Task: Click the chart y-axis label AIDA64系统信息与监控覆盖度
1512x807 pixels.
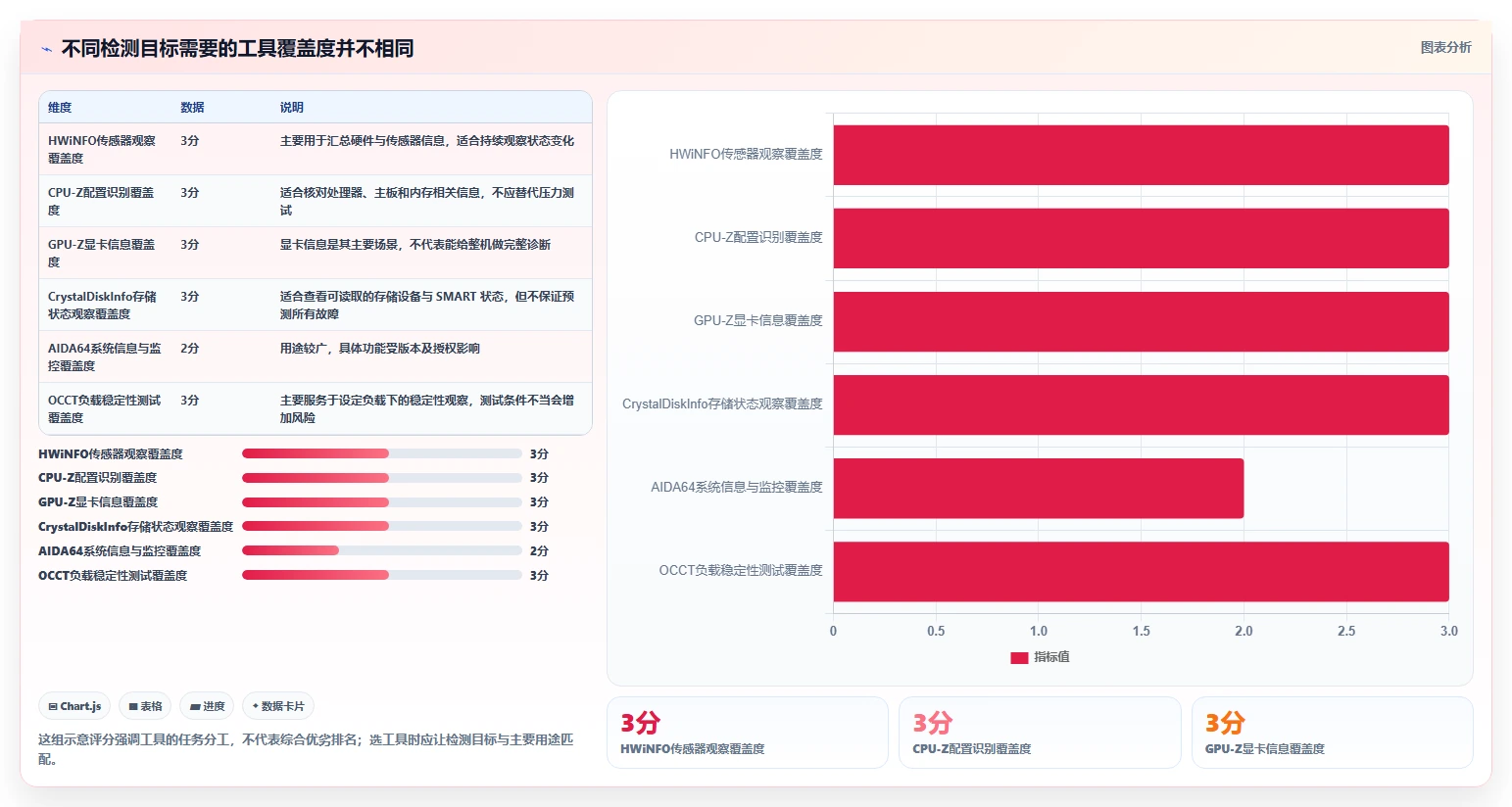Action: click(737, 487)
